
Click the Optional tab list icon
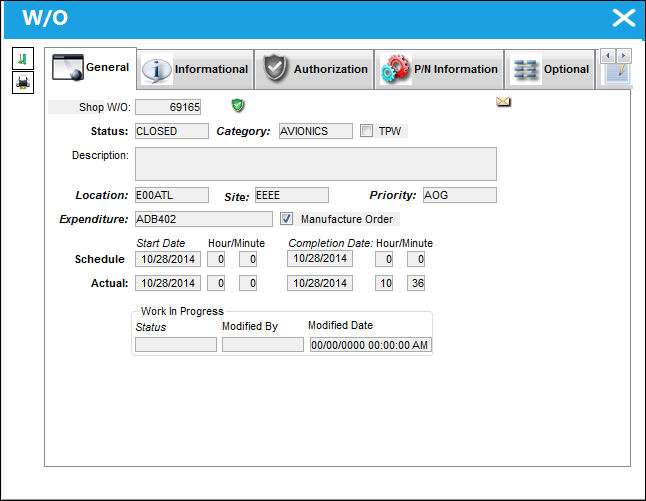(526, 70)
